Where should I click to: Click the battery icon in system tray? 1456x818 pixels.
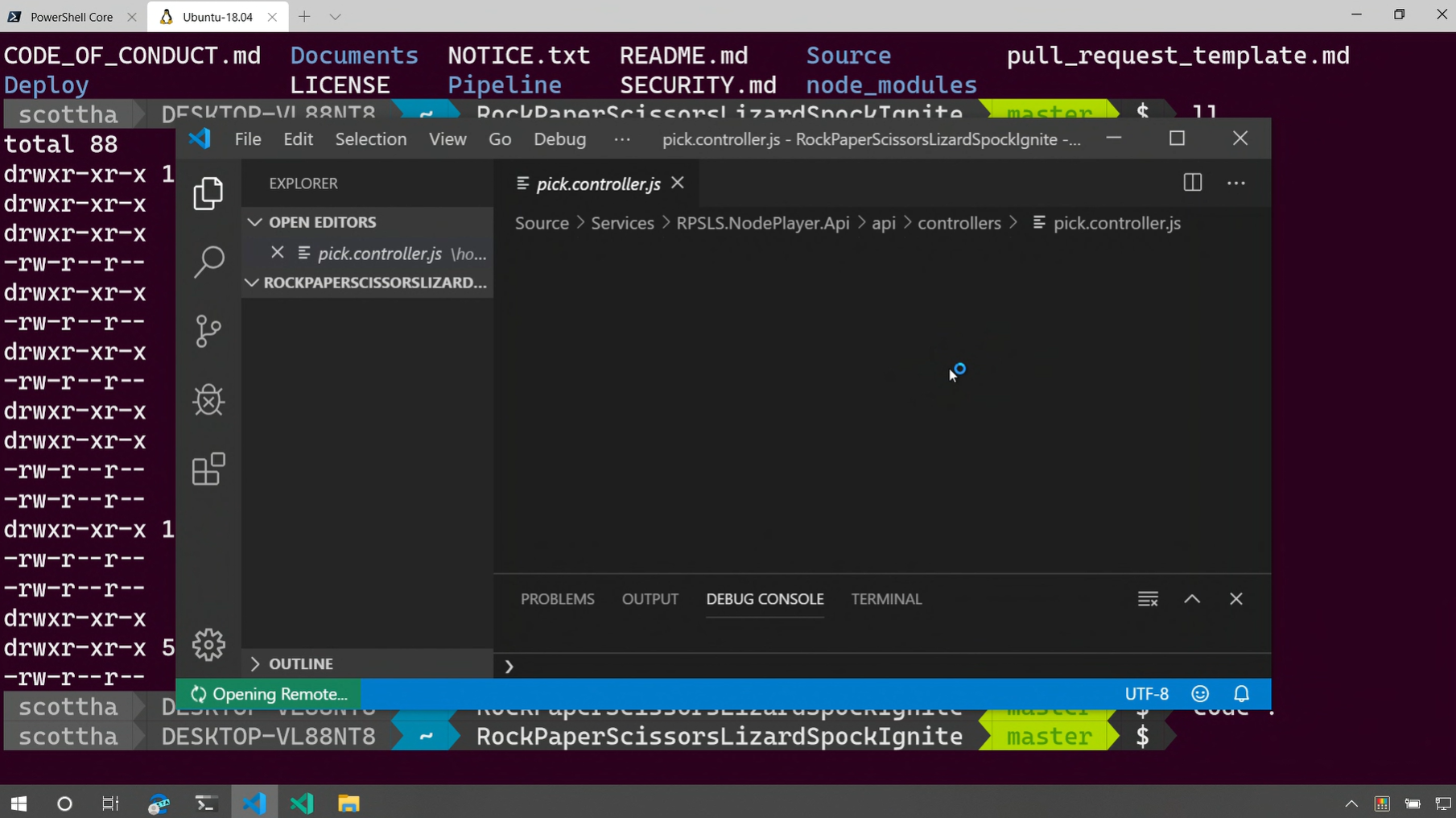(x=1413, y=804)
